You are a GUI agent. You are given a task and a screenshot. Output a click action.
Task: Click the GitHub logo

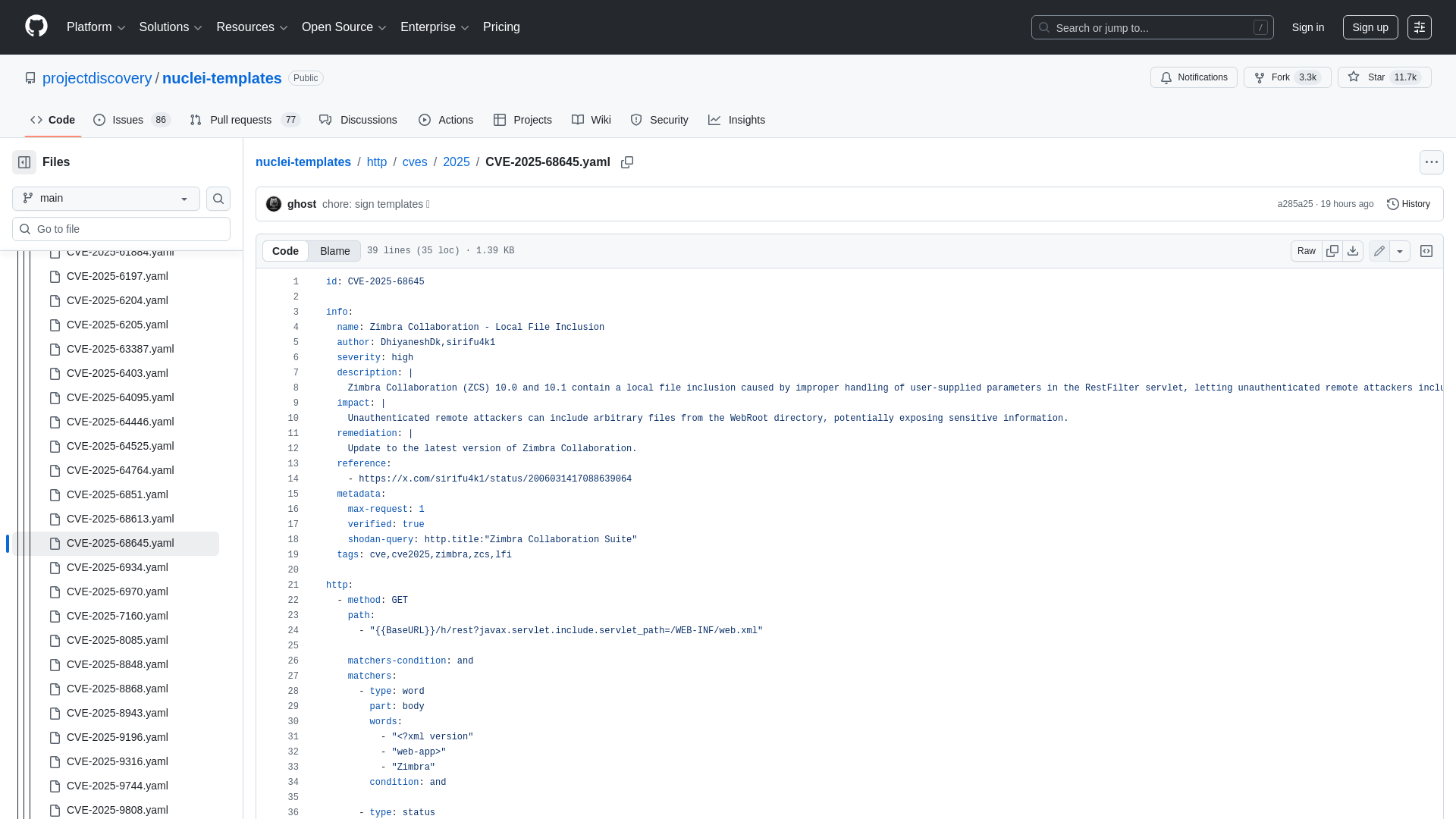click(35, 27)
